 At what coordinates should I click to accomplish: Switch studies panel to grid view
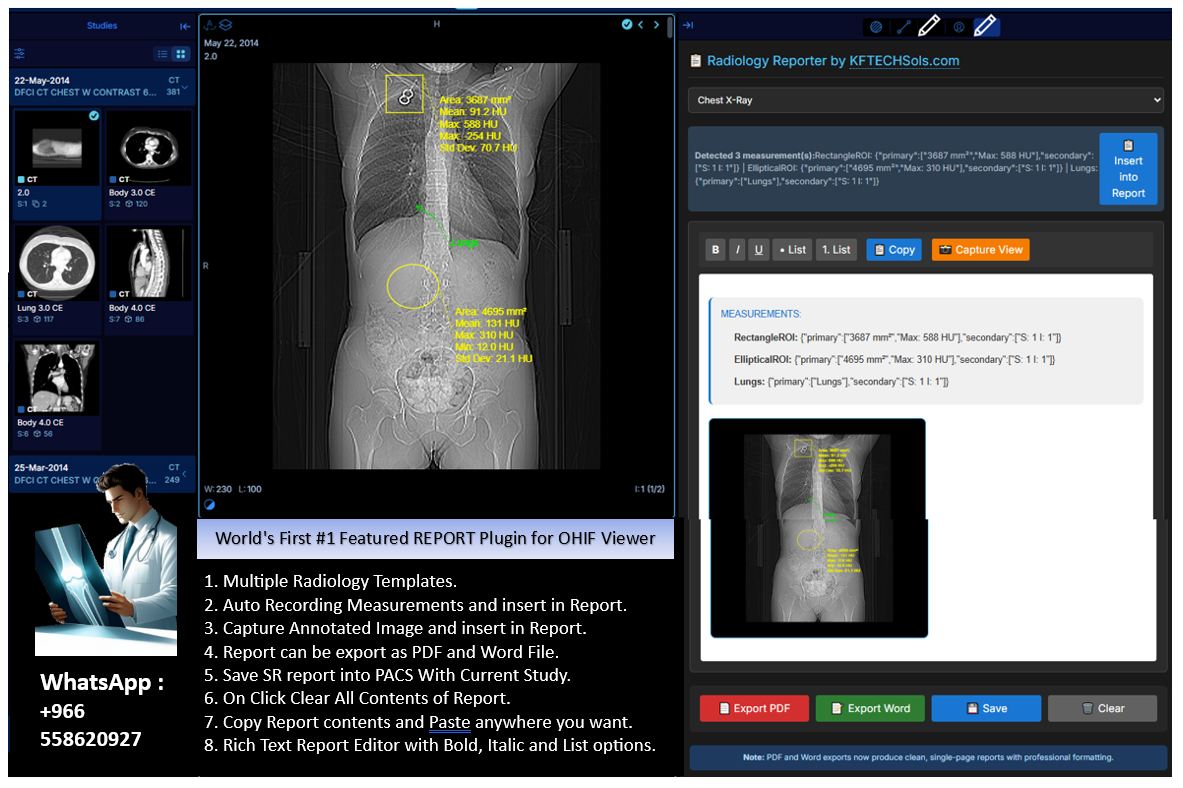tap(181, 53)
